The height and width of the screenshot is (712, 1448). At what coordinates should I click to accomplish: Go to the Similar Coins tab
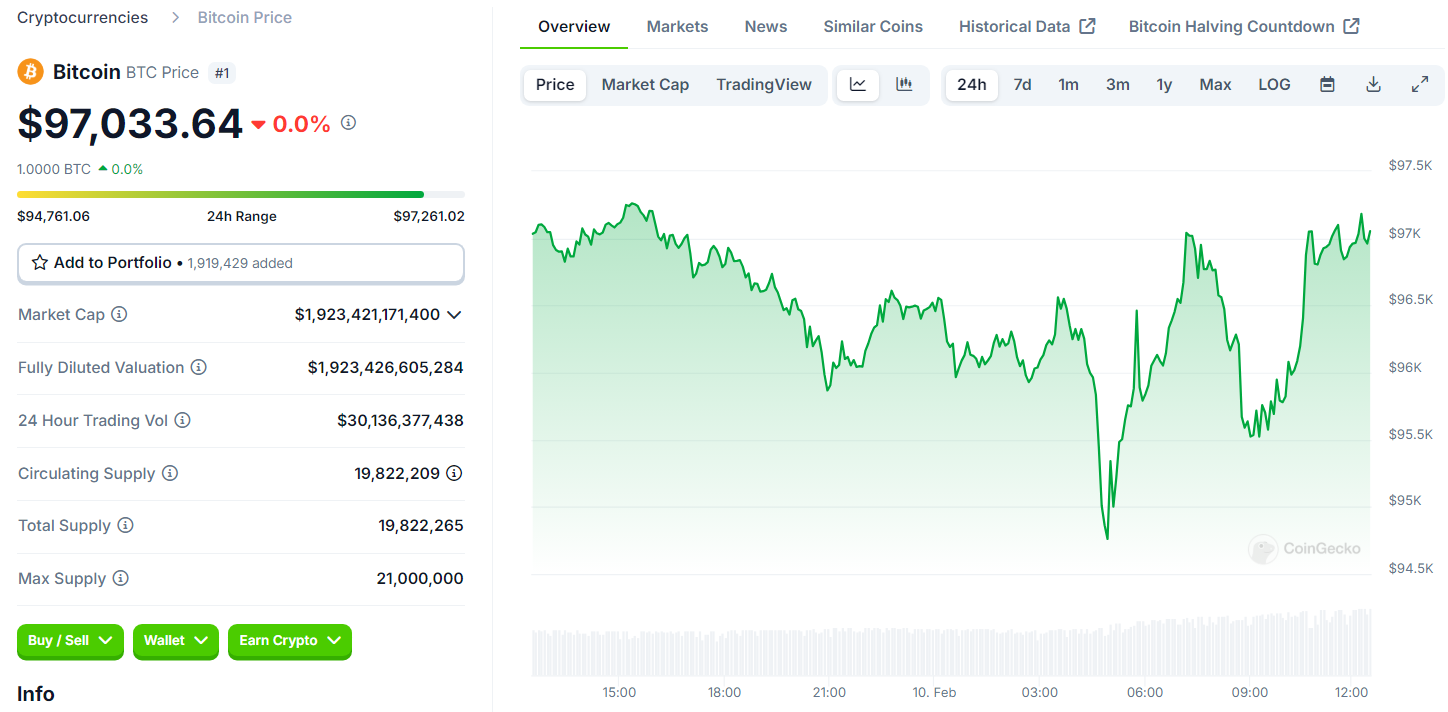873,27
